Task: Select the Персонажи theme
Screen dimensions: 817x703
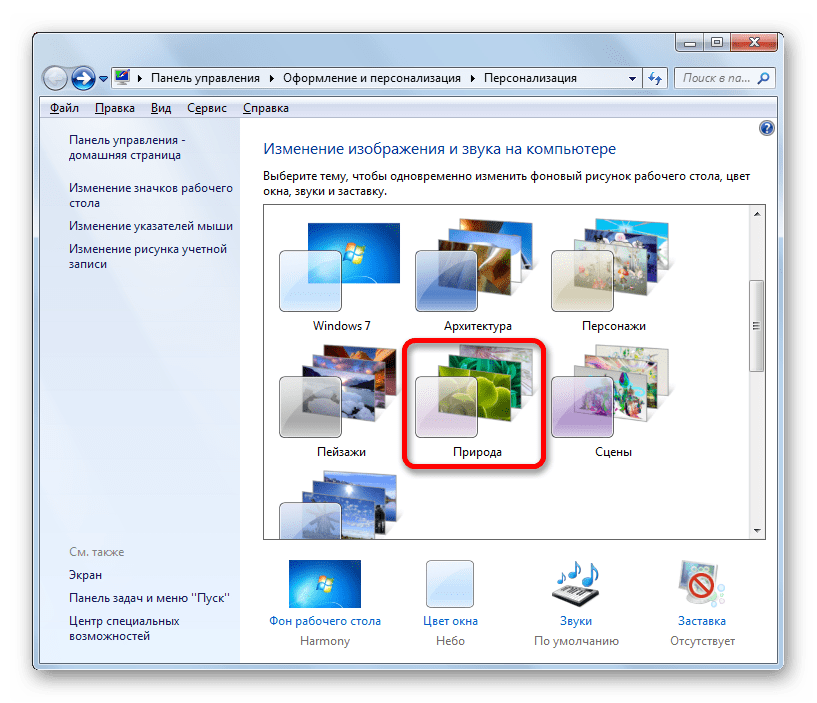Action: pyautogui.click(x=613, y=276)
